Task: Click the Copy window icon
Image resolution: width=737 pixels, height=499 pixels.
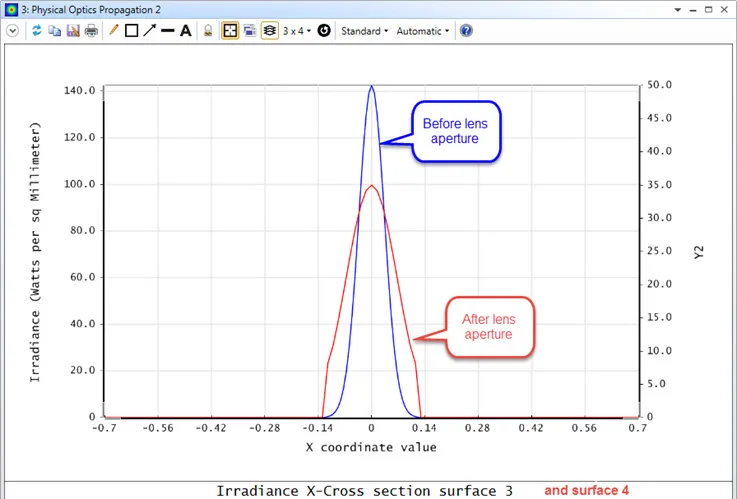Action: point(56,31)
